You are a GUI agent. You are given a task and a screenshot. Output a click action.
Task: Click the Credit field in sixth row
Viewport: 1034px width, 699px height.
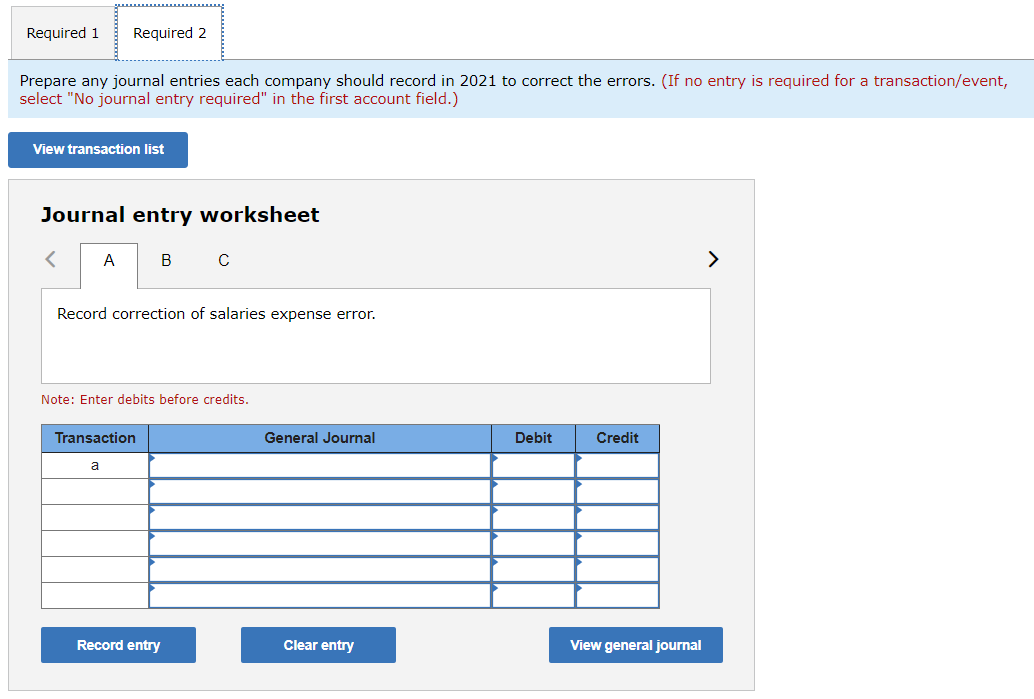click(x=617, y=595)
